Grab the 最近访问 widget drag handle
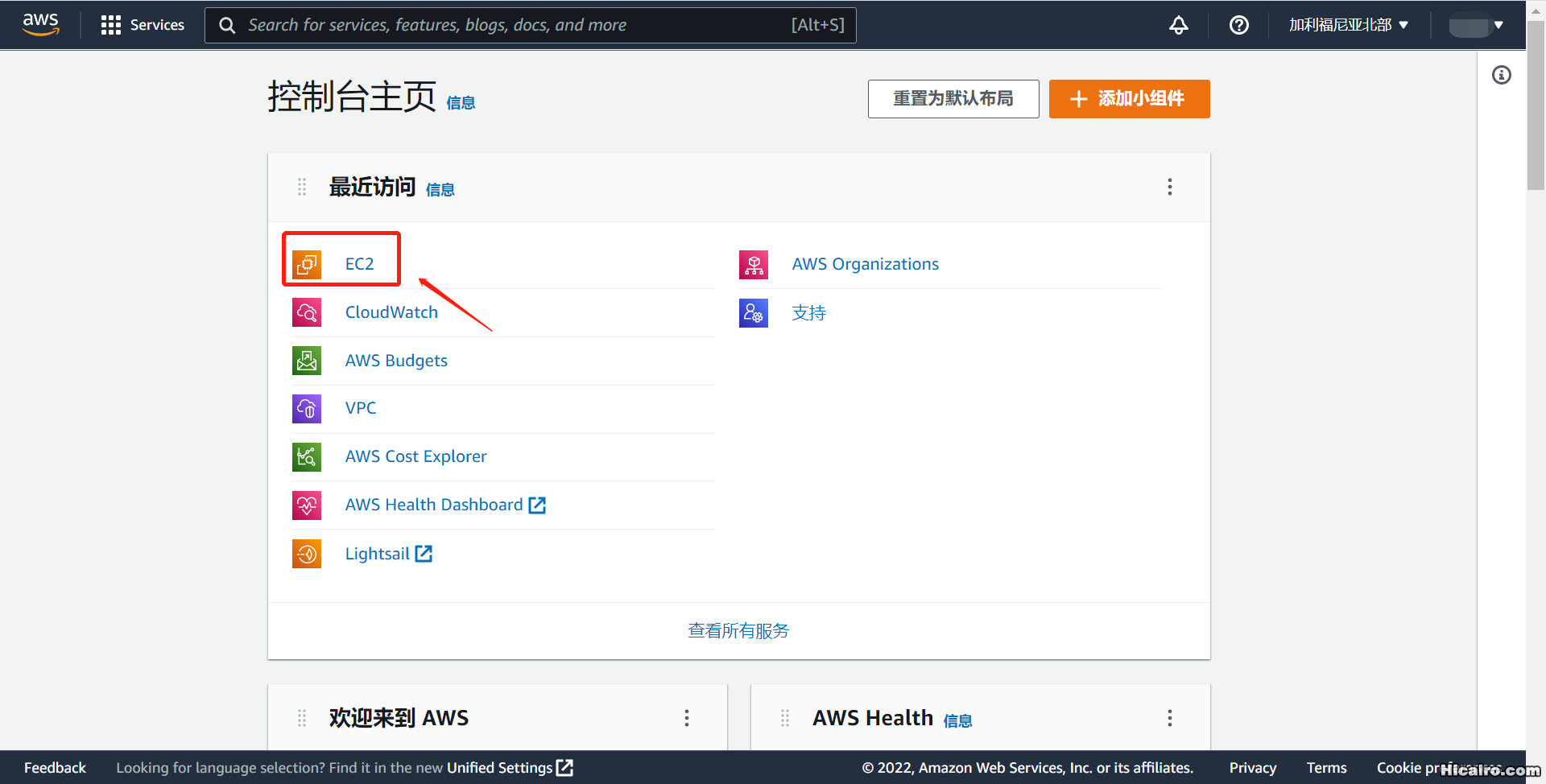1546x784 pixels. [302, 188]
